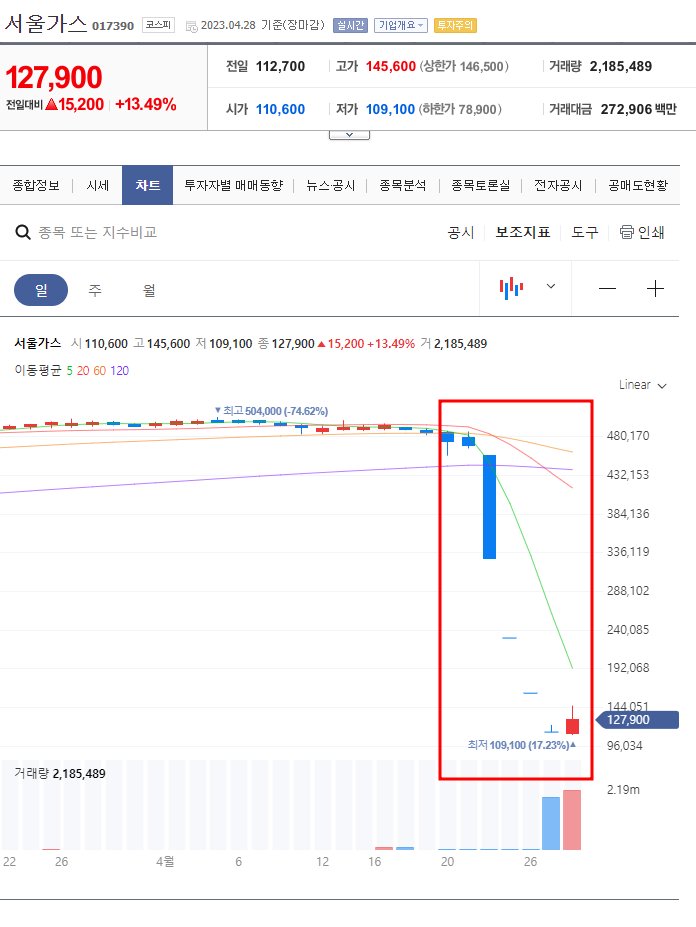Screen dimensions: 696x927
Task: Open the 시세 tab
Action: 98,186
